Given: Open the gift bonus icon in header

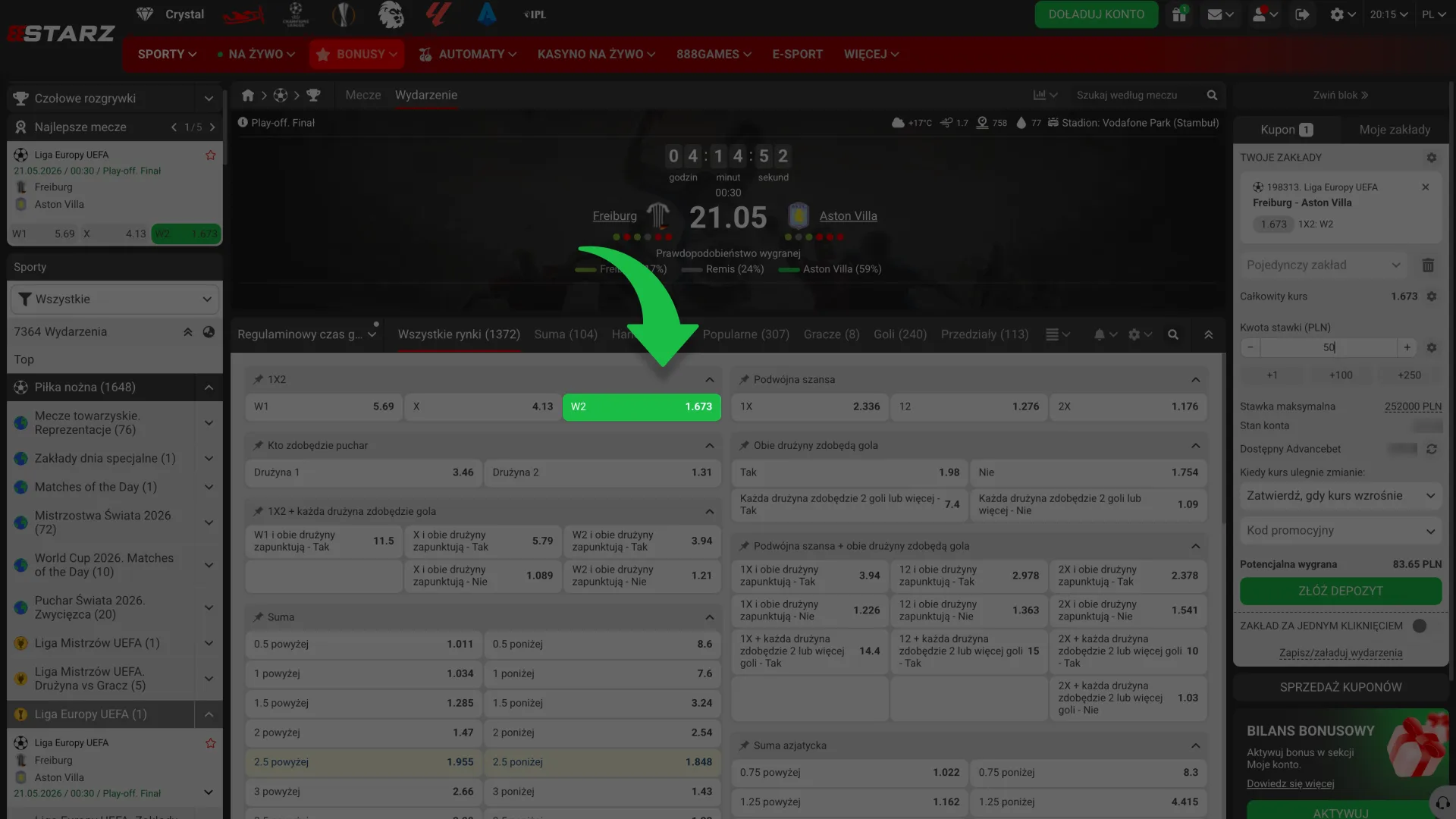Looking at the screenshot, I should click(x=1179, y=14).
